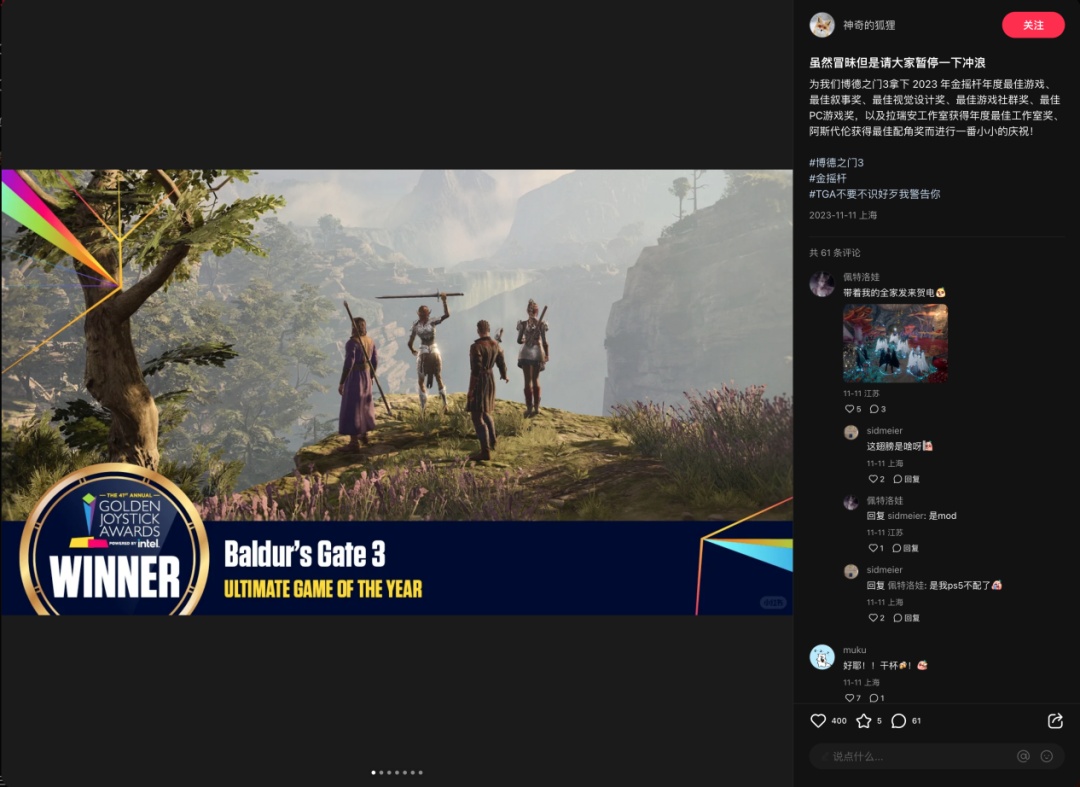
Task: Open the #博德之门3 hashtag
Action: (x=836, y=162)
